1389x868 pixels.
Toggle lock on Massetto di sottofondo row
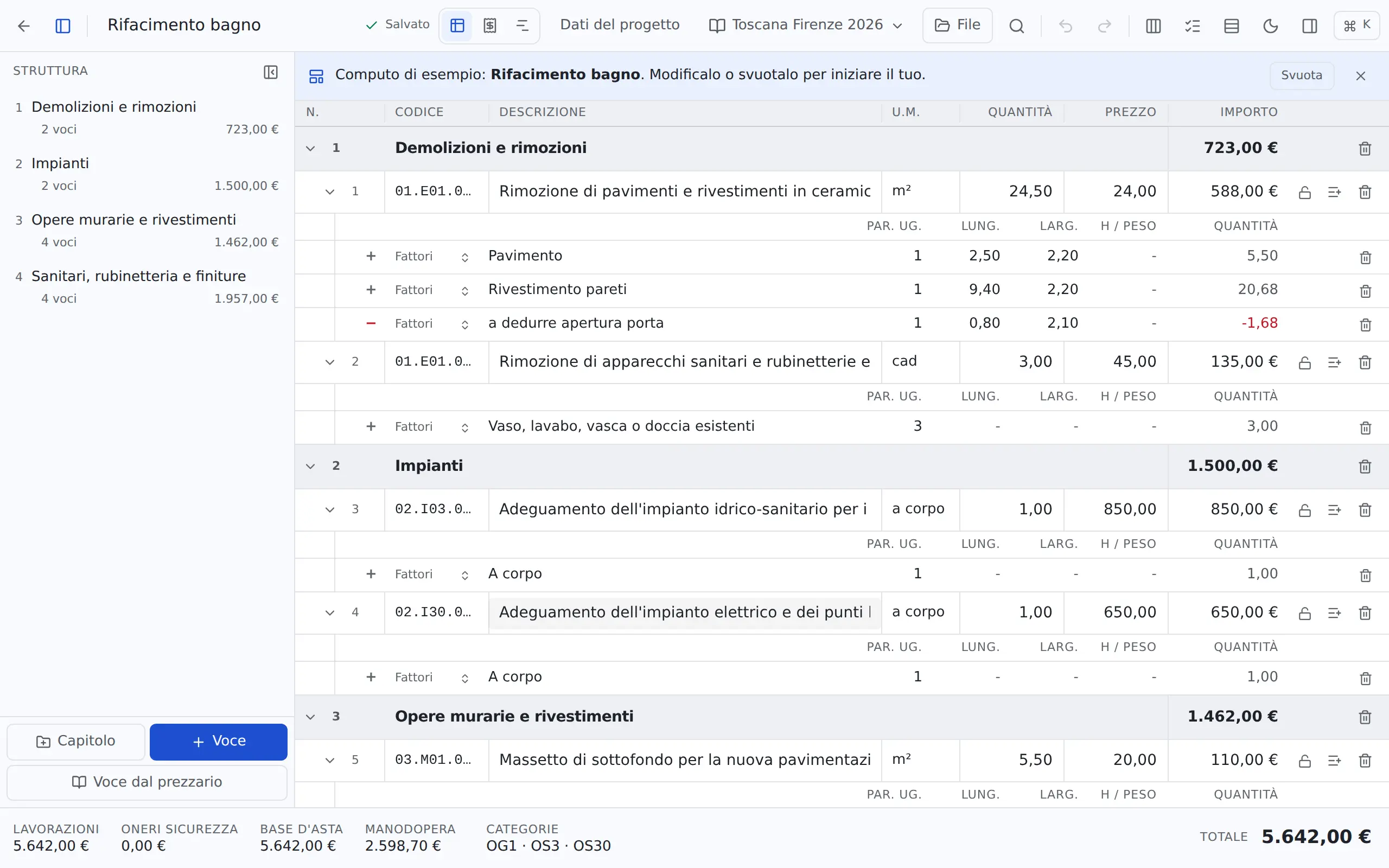[x=1304, y=761]
